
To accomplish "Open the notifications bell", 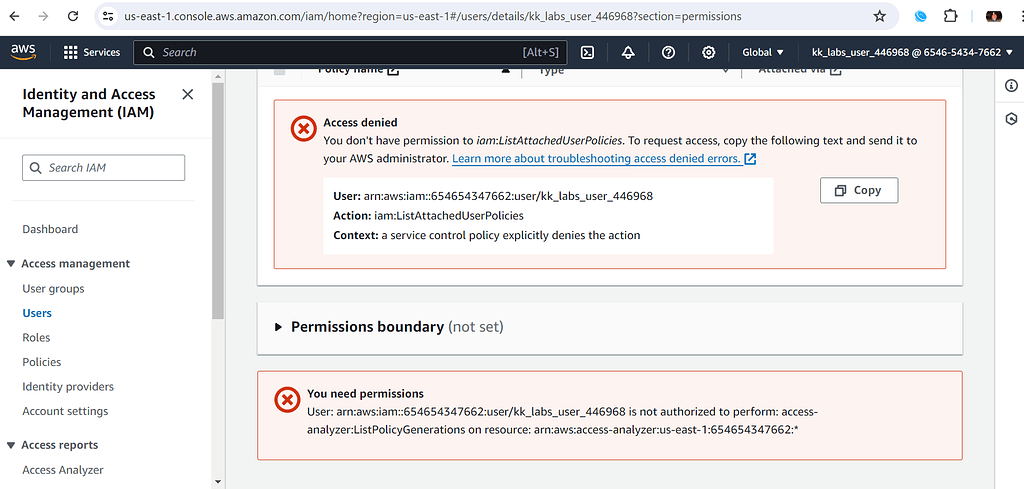I will coord(628,52).
